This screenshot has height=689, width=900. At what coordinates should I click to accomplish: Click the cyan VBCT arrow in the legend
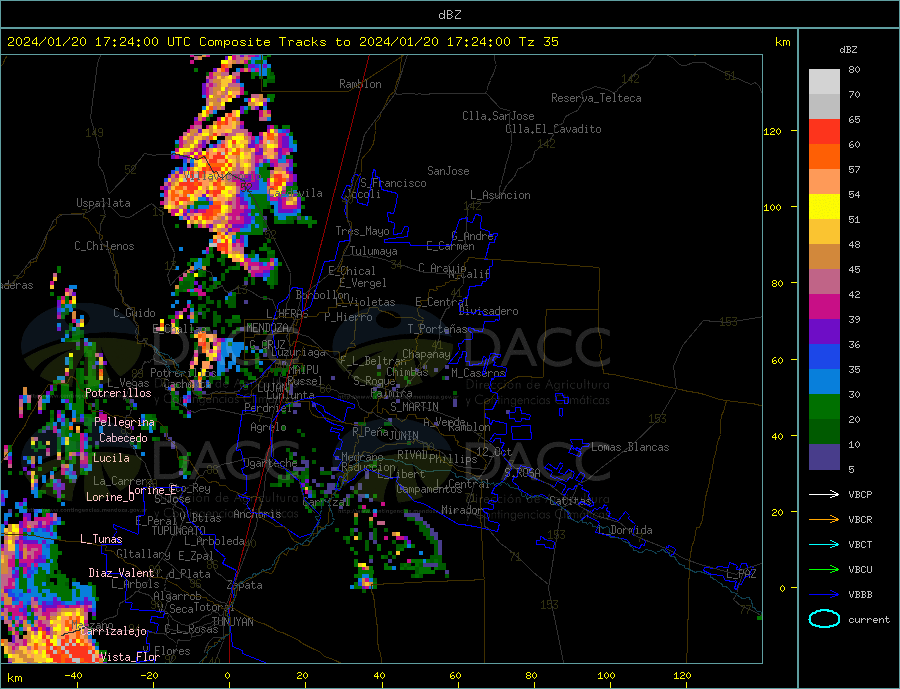click(x=824, y=544)
